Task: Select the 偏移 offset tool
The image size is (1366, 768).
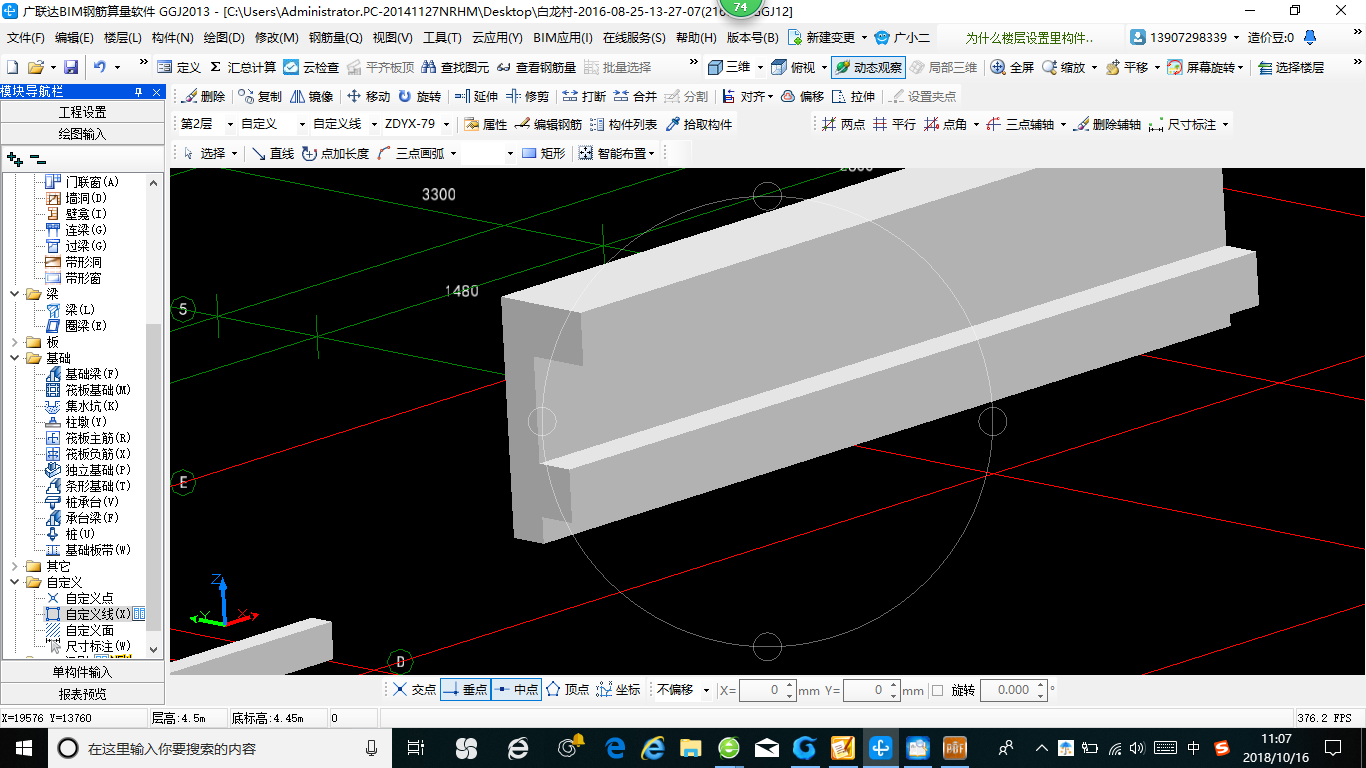Action: [x=802, y=96]
